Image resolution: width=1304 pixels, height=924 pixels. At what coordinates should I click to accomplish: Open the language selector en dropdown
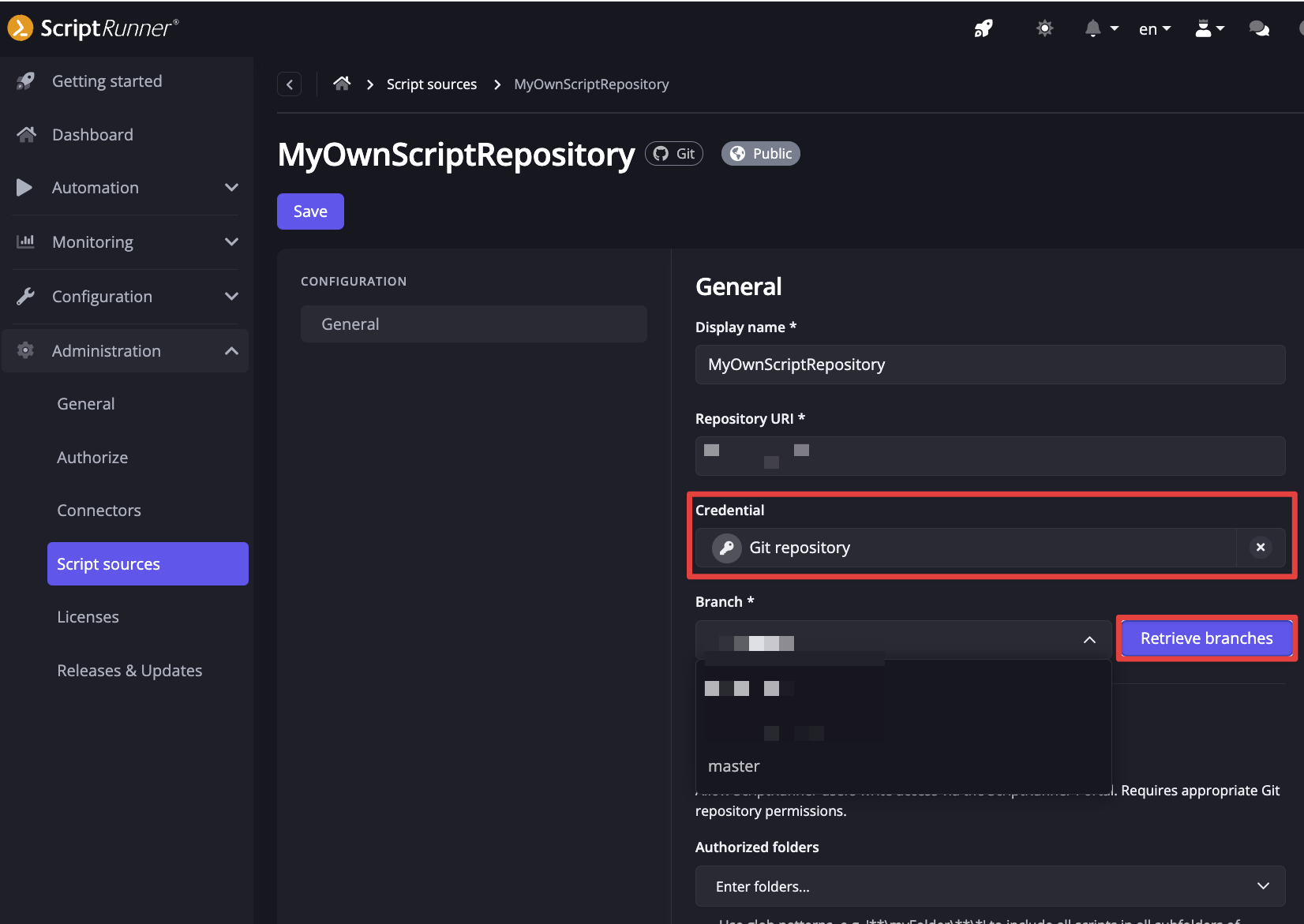1154,29
